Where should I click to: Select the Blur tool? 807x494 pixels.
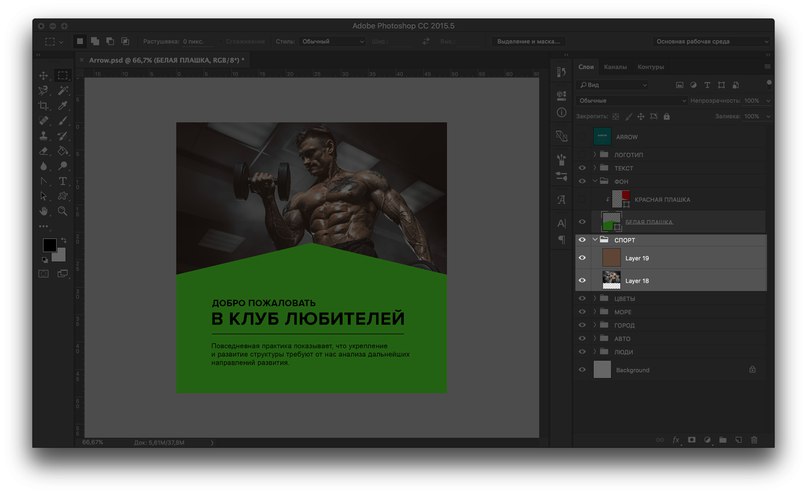(44, 166)
